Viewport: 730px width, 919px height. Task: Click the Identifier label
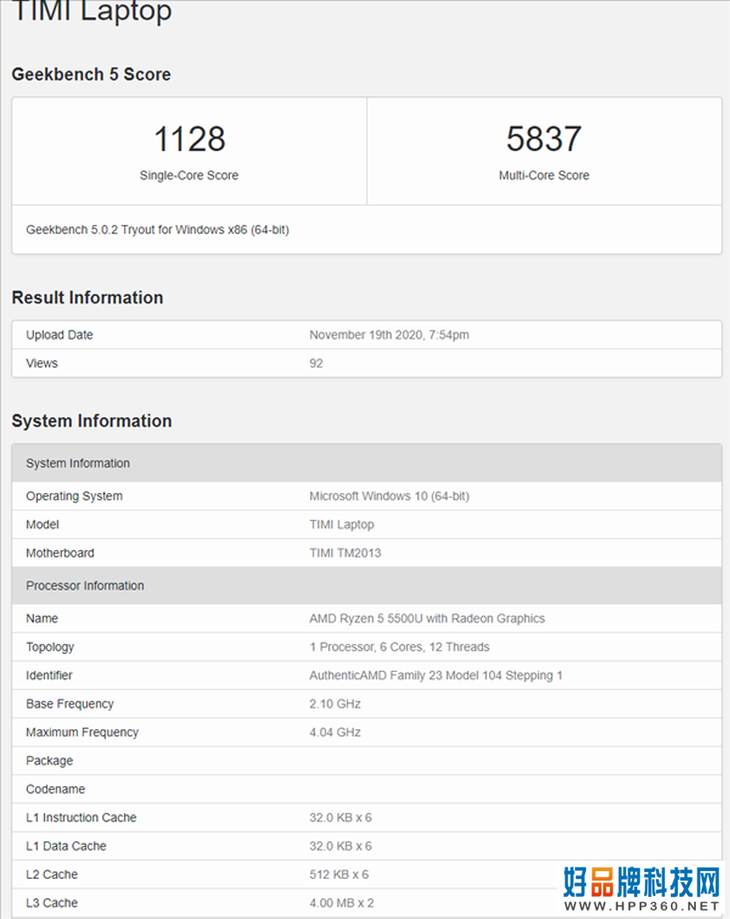[49, 675]
